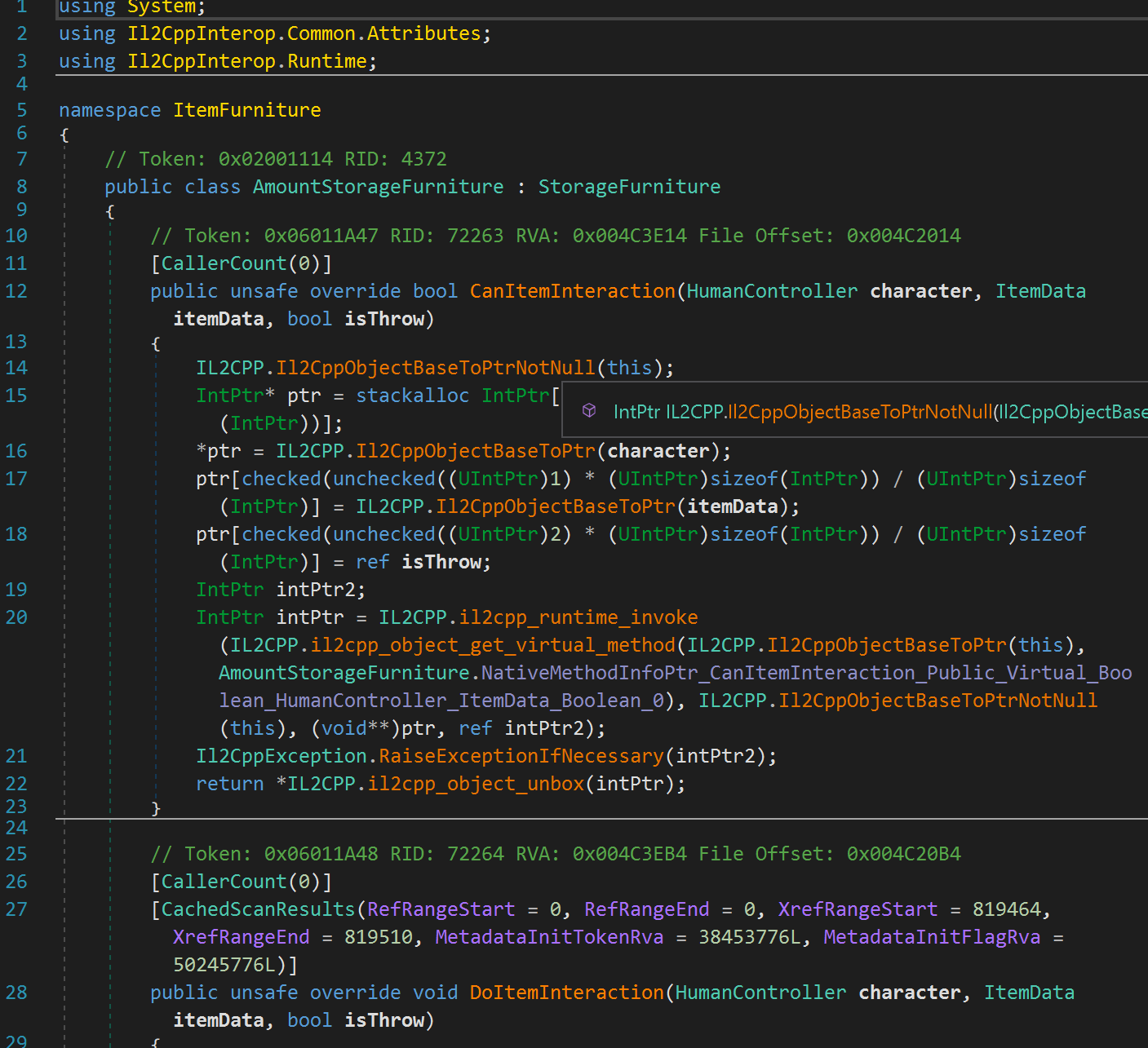Click the return keyword on line 22
Image resolution: width=1148 pixels, height=1048 pixels.
[x=230, y=784]
